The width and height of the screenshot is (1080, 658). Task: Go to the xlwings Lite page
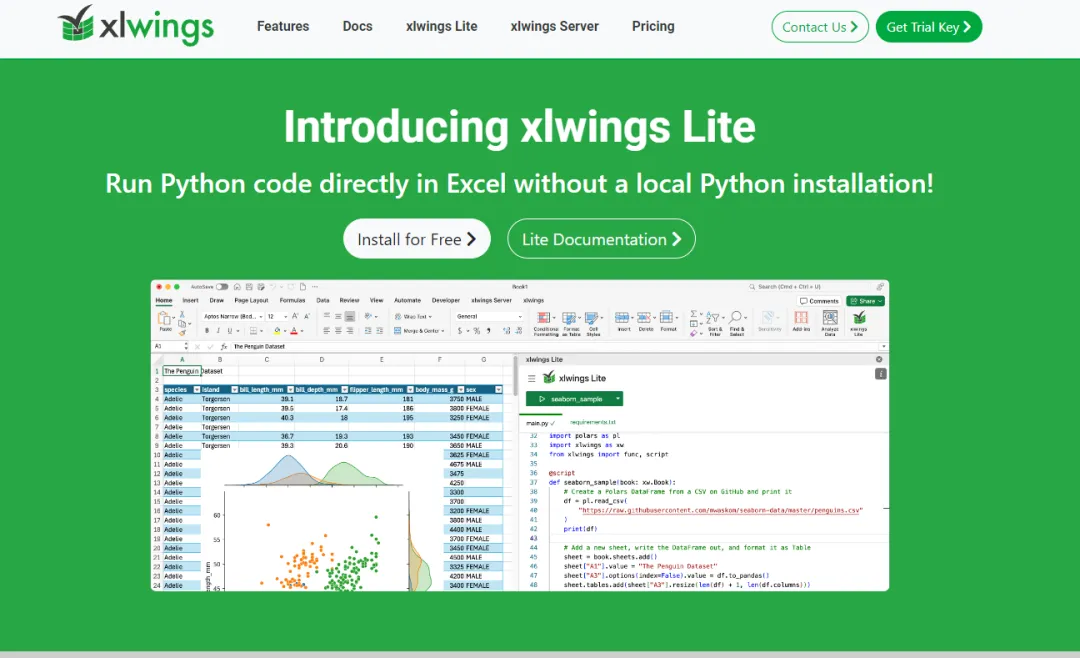tap(442, 26)
